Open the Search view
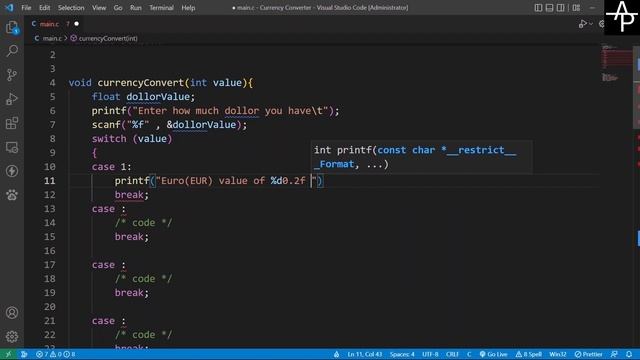This screenshot has width=640, height=360. click(12, 51)
